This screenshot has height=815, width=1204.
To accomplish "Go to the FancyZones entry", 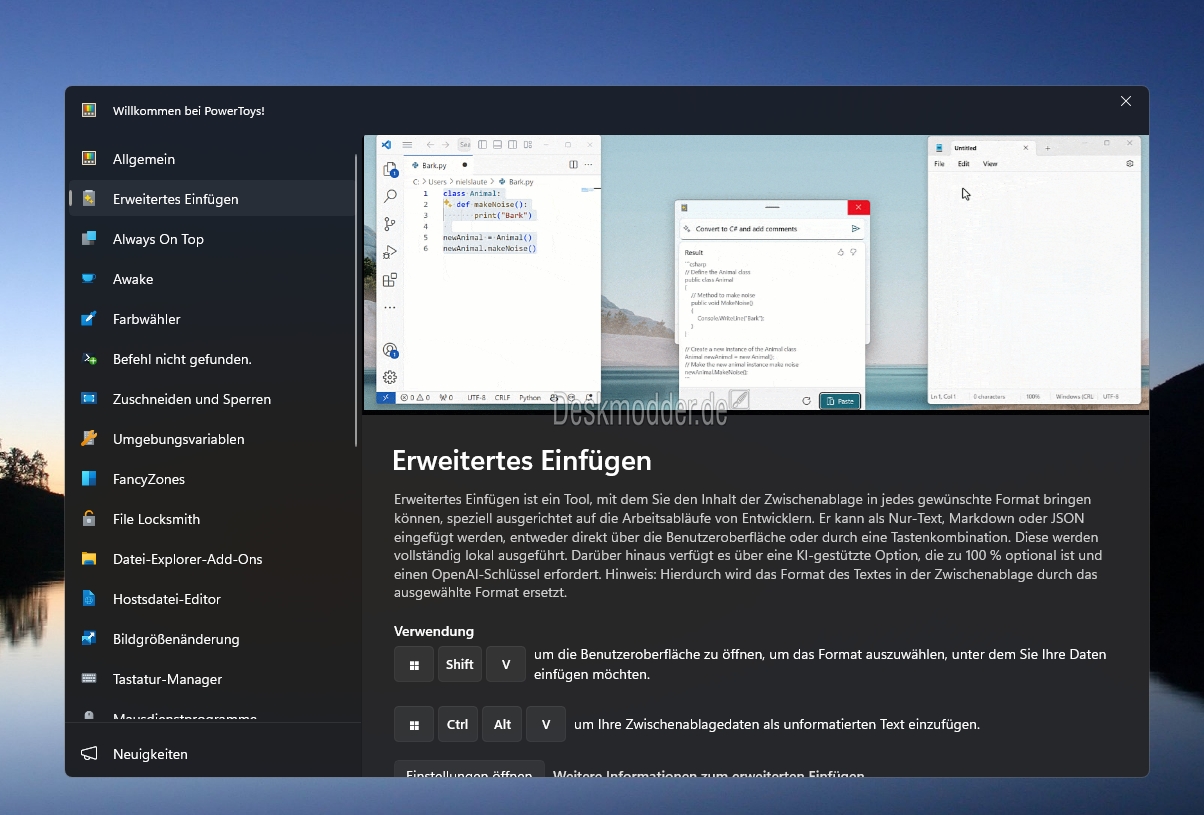I will (211, 479).
